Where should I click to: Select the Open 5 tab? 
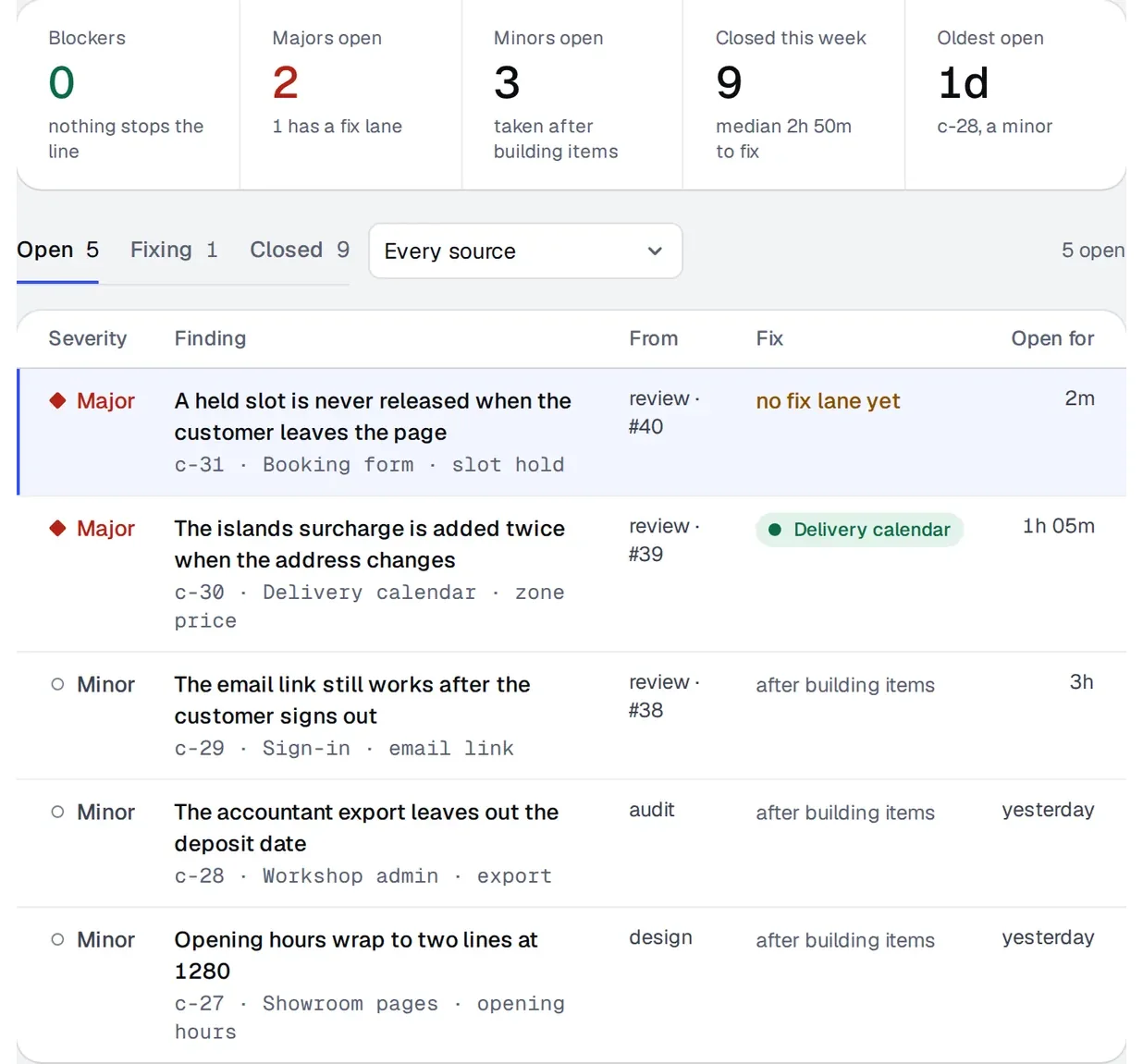(x=57, y=250)
